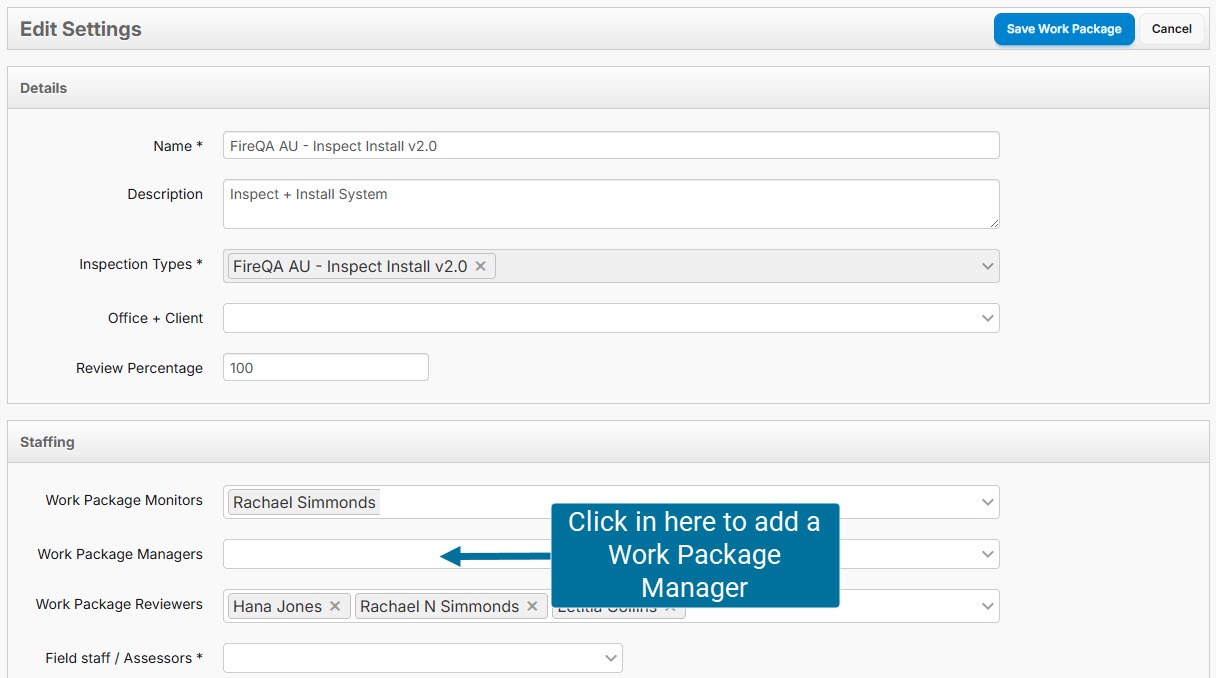Click inside the Description text area

click(610, 204)
